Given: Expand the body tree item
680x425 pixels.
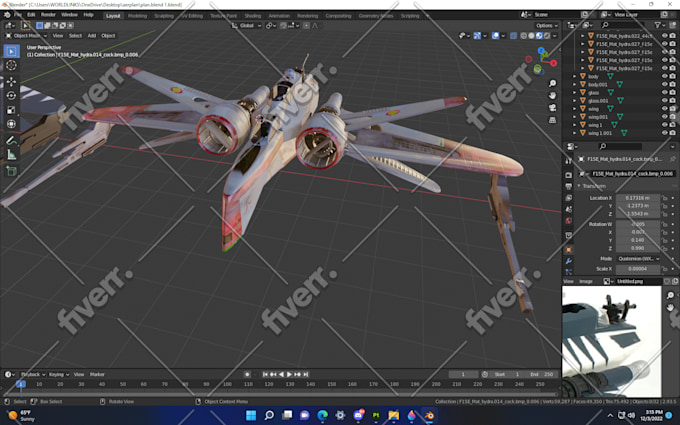Looking at the screenshot, I should click(575, 76).
